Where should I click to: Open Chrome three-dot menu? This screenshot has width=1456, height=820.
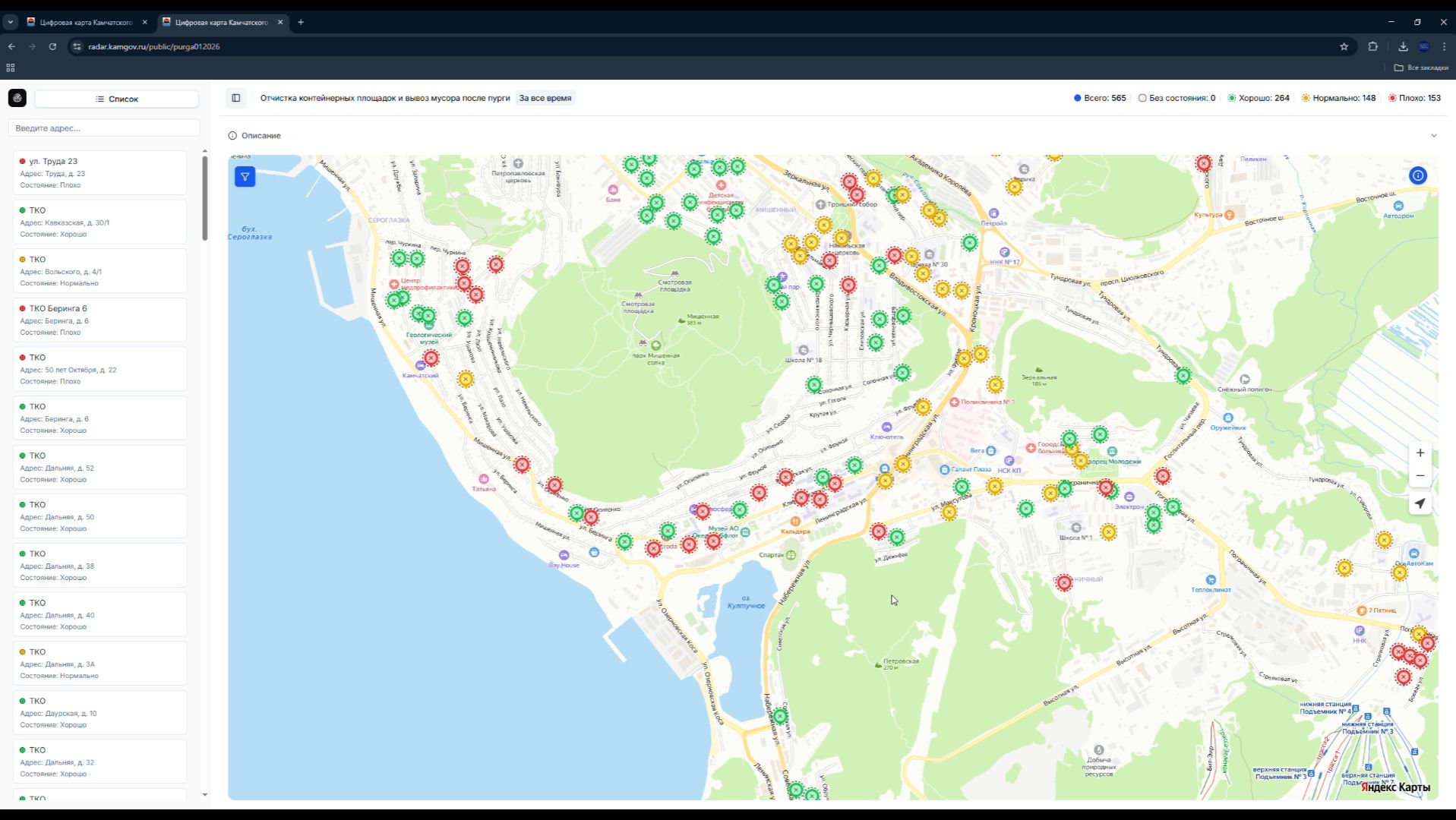tap(1444, 46)
